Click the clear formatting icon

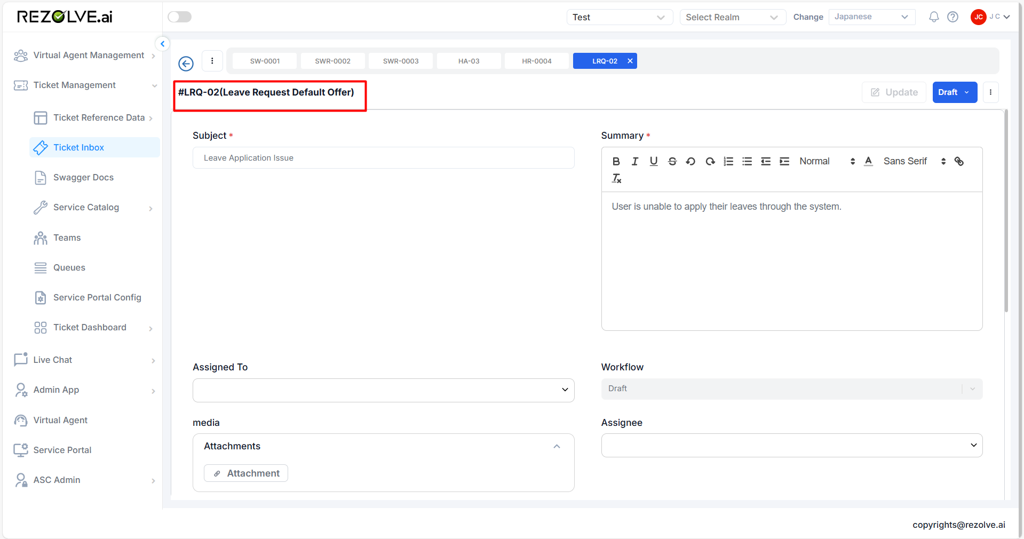[x=617, y=179]
